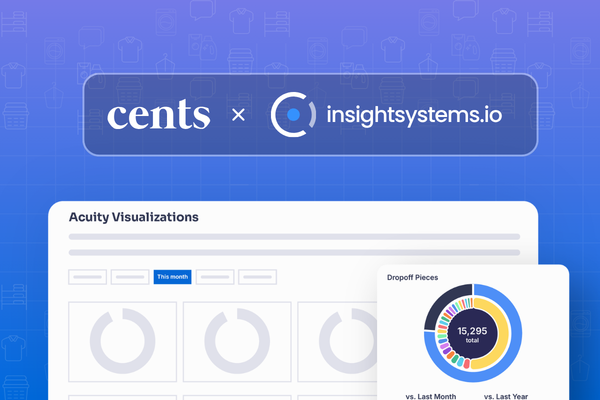
Task: Click the 'vs. Last Month' label
Action: [x=431, y=396]
